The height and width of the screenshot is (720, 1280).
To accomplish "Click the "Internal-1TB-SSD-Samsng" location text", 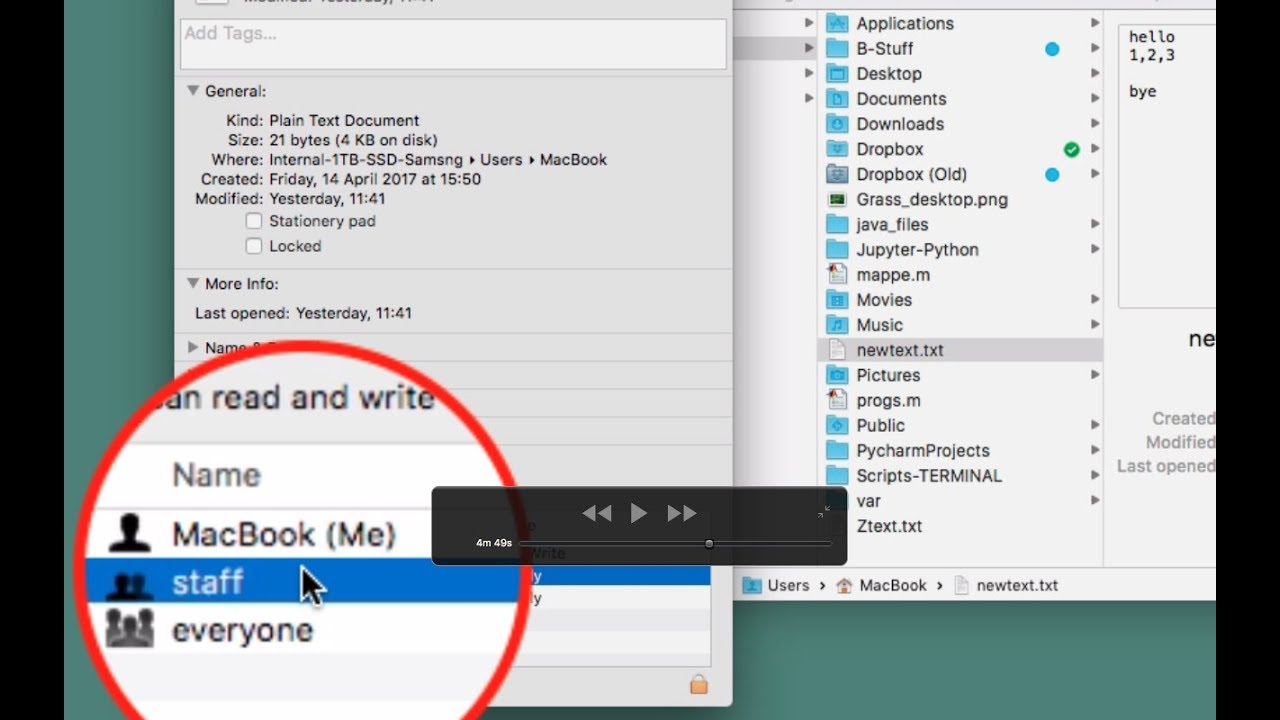I will 366,160.
